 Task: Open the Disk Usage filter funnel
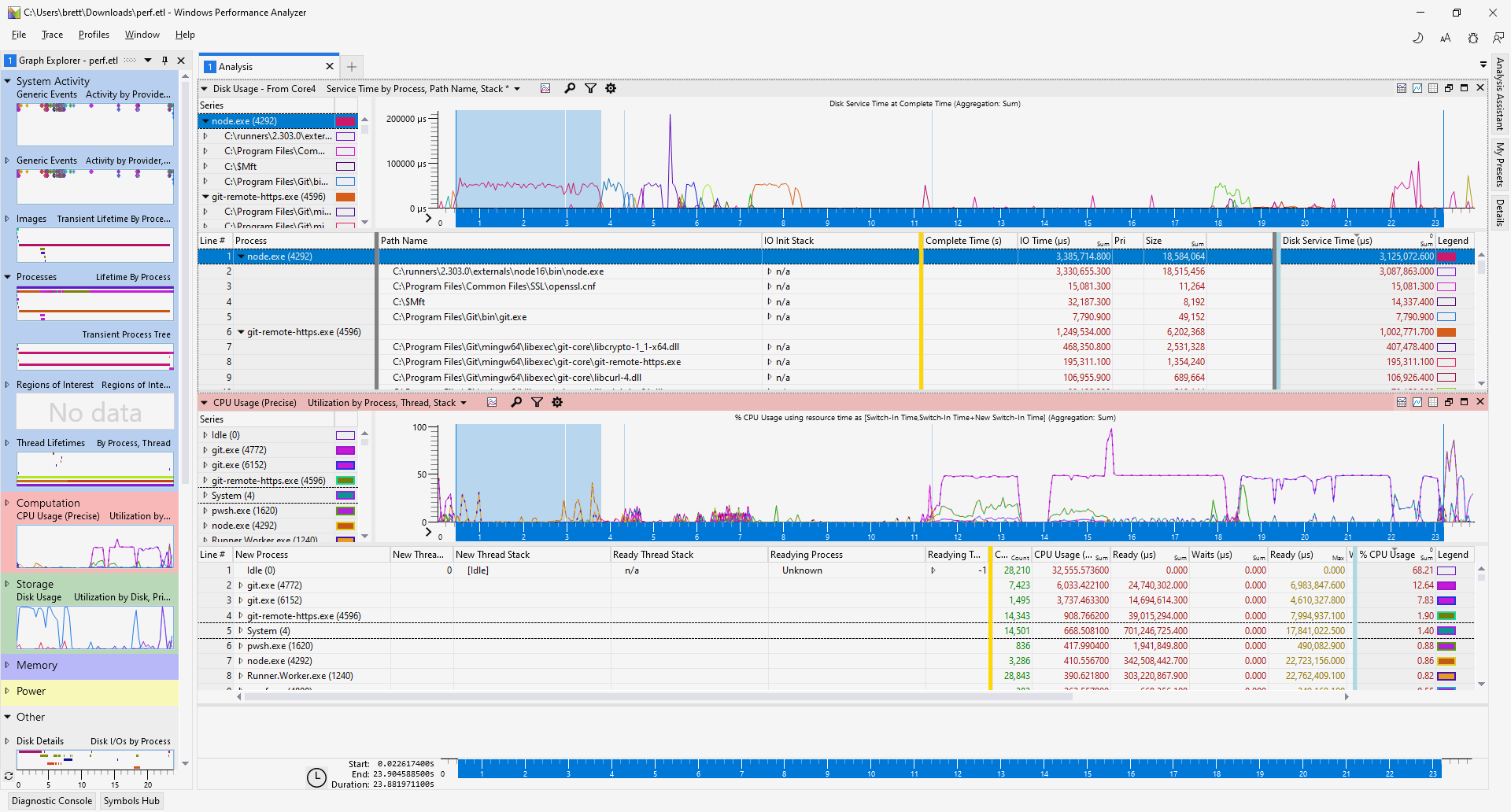coord(590,88)
